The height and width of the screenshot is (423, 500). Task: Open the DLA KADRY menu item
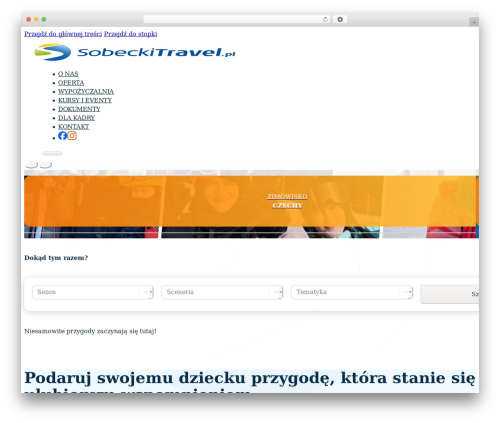pos(76,118)
